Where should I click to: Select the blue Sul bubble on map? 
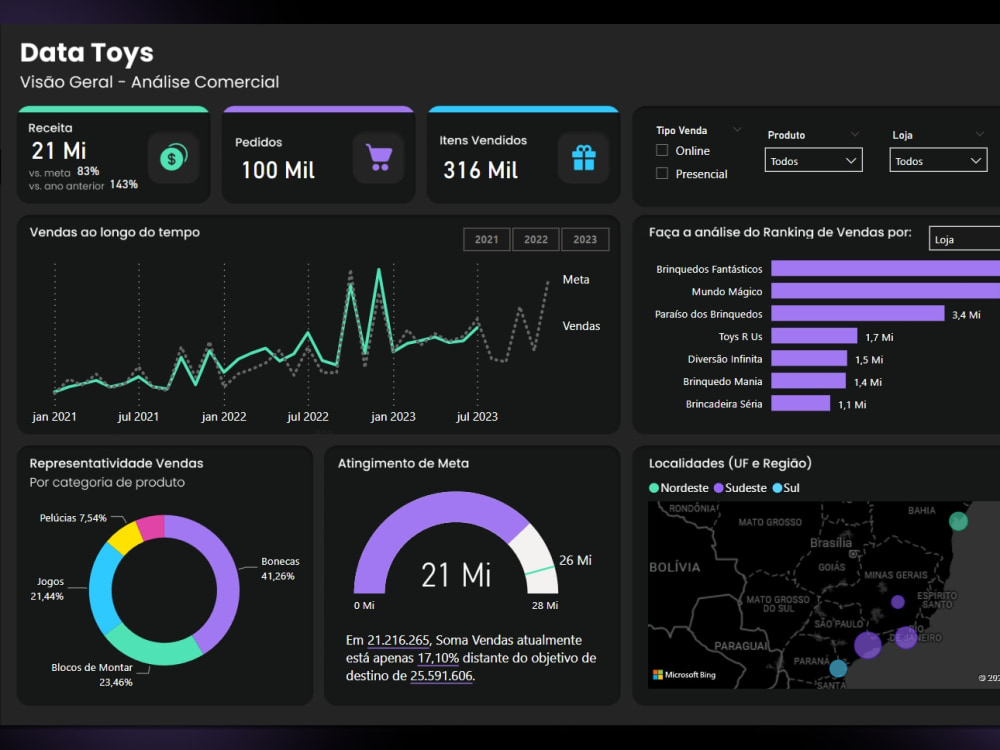tap(838, 668)
